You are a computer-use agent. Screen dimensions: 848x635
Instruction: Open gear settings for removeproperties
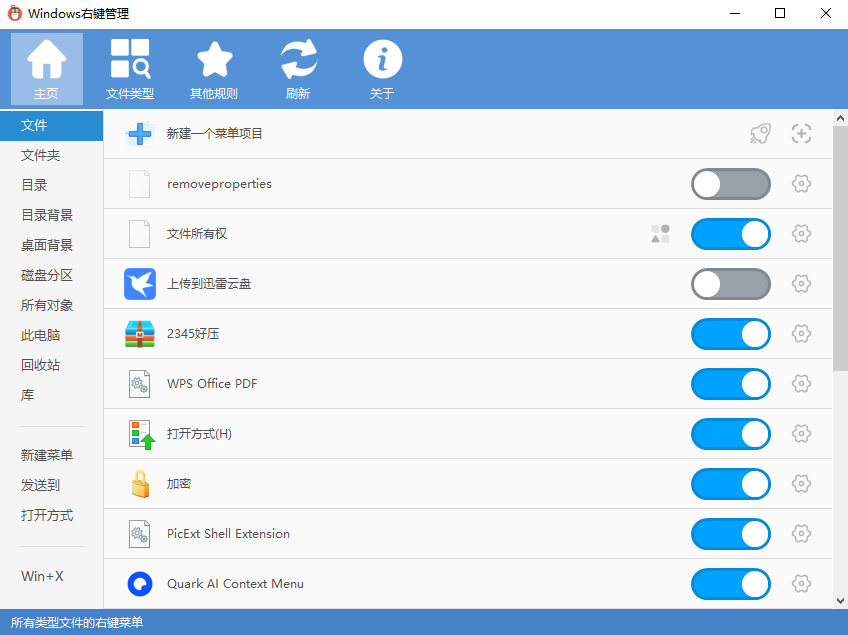[801, 184]
